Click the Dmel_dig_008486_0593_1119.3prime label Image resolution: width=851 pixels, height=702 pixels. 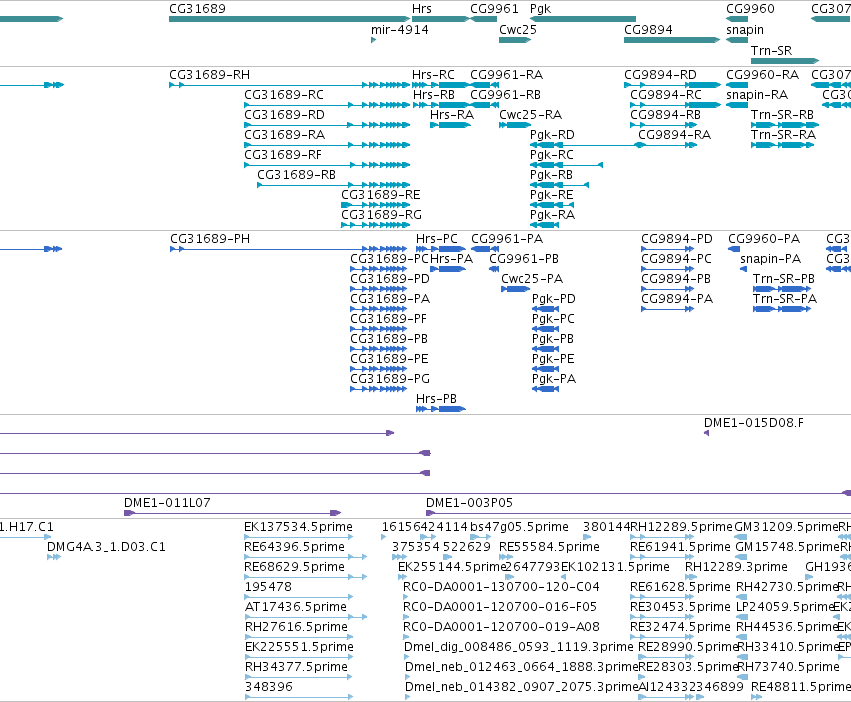(519, 647)
